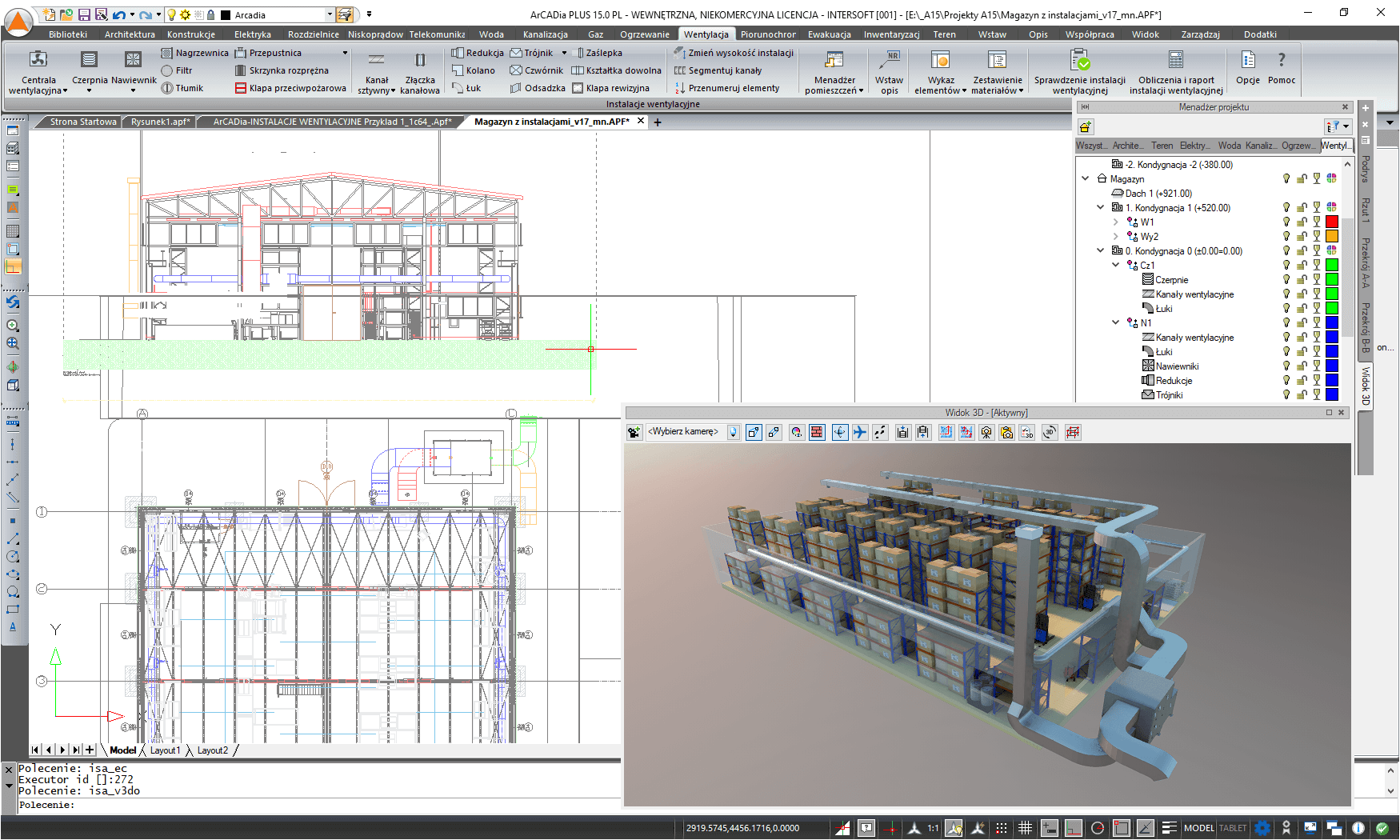Insert a Czwórnik fitting
This screenshot has width=1400, height=840.
[537, 70]
